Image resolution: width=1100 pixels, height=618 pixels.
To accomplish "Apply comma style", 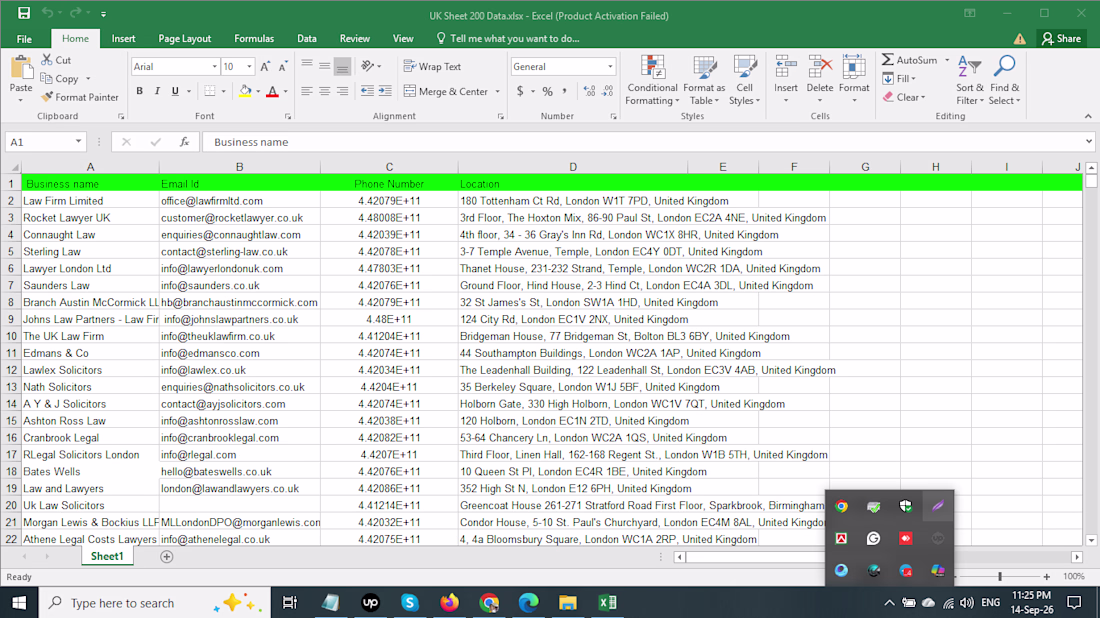I will 565,91.
